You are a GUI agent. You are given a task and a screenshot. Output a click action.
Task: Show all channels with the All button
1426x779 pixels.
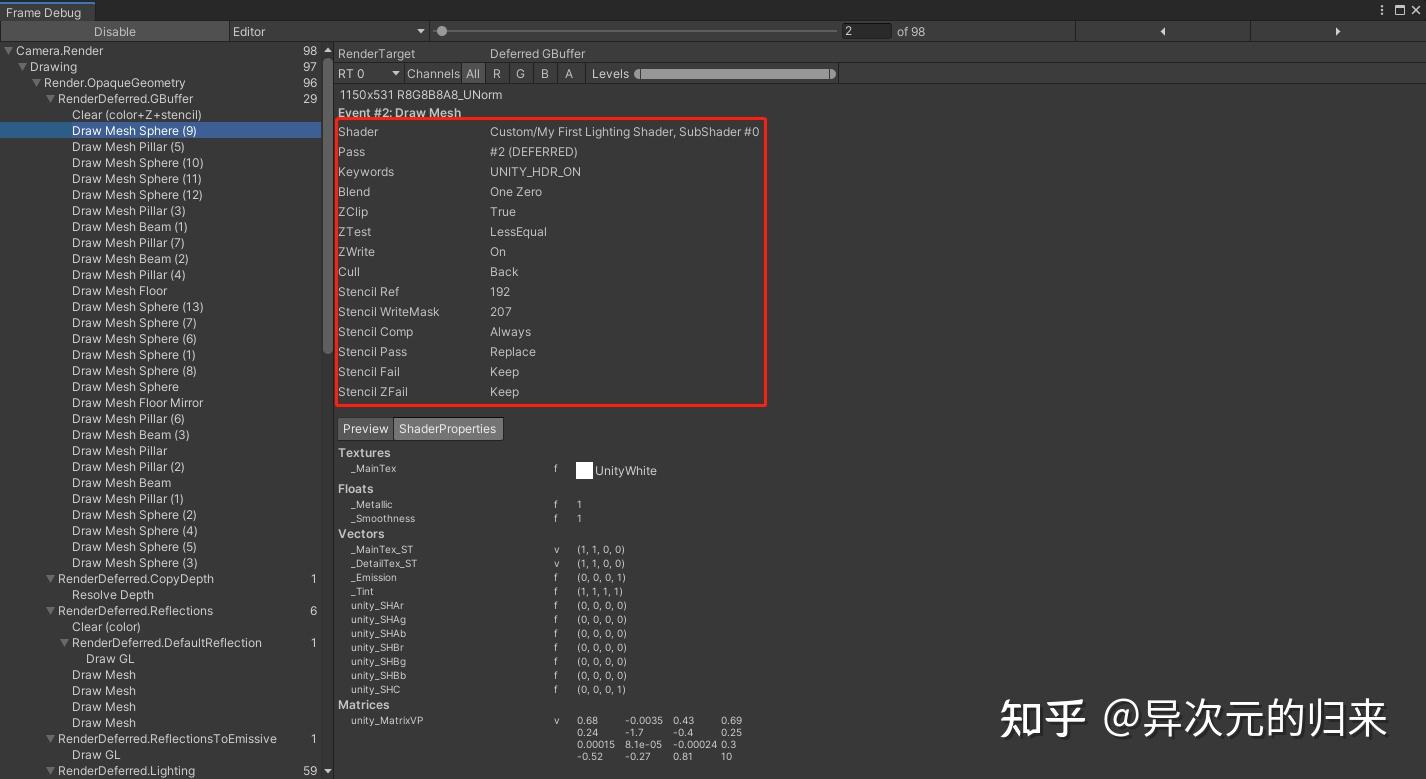(x=473, y=73)
